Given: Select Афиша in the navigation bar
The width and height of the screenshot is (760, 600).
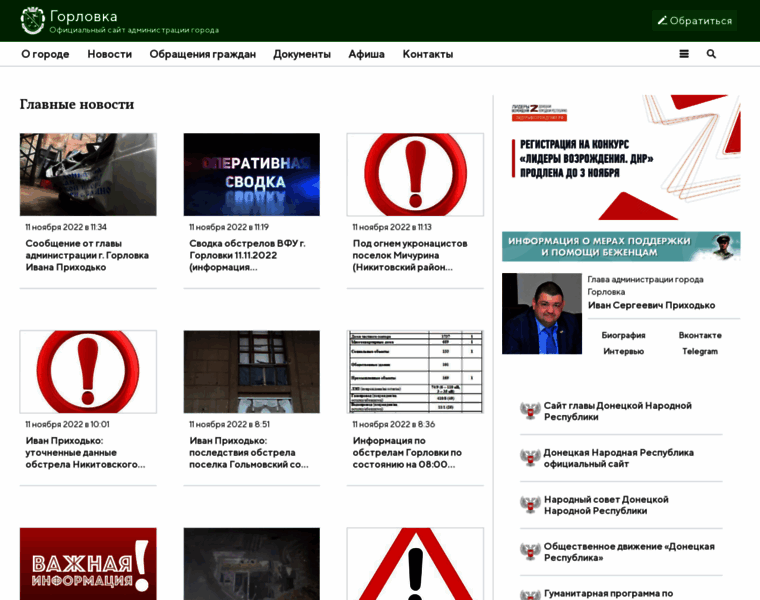Looking at the screenshot, I should tap(366, 54).
